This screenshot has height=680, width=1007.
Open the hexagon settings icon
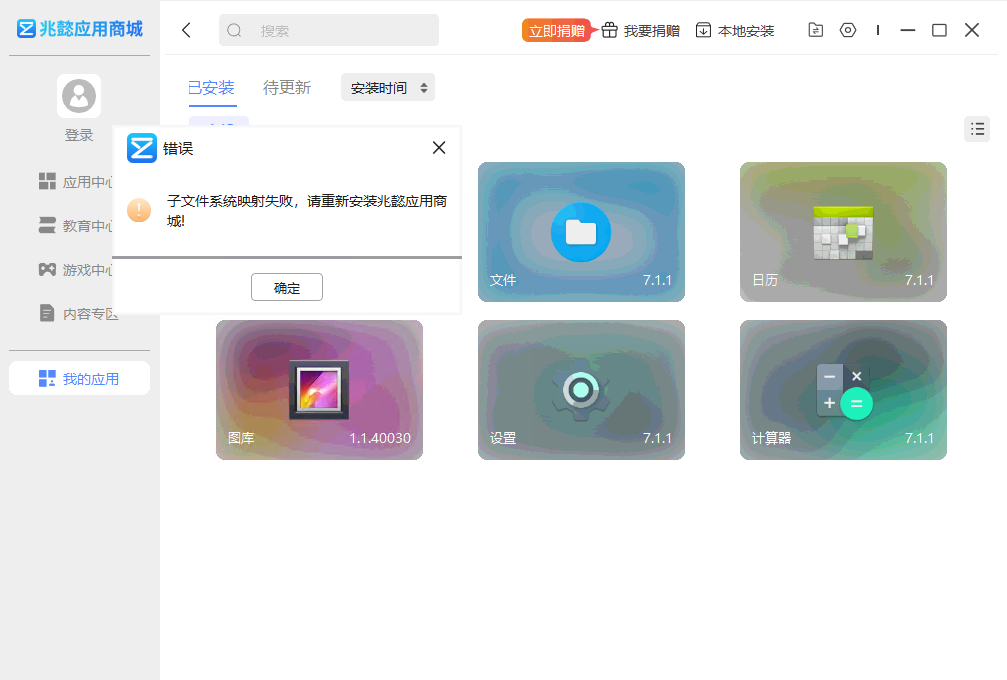tap(848, 30)
